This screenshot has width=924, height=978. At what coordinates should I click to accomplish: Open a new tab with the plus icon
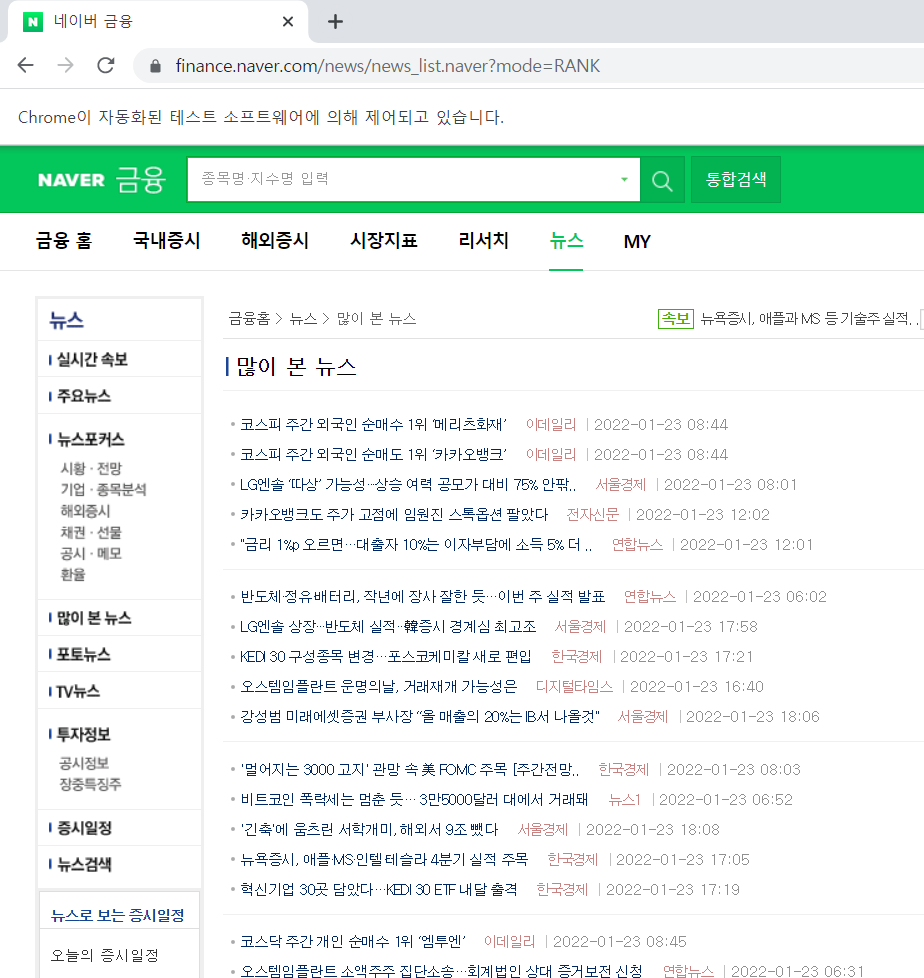pos(335,22)
